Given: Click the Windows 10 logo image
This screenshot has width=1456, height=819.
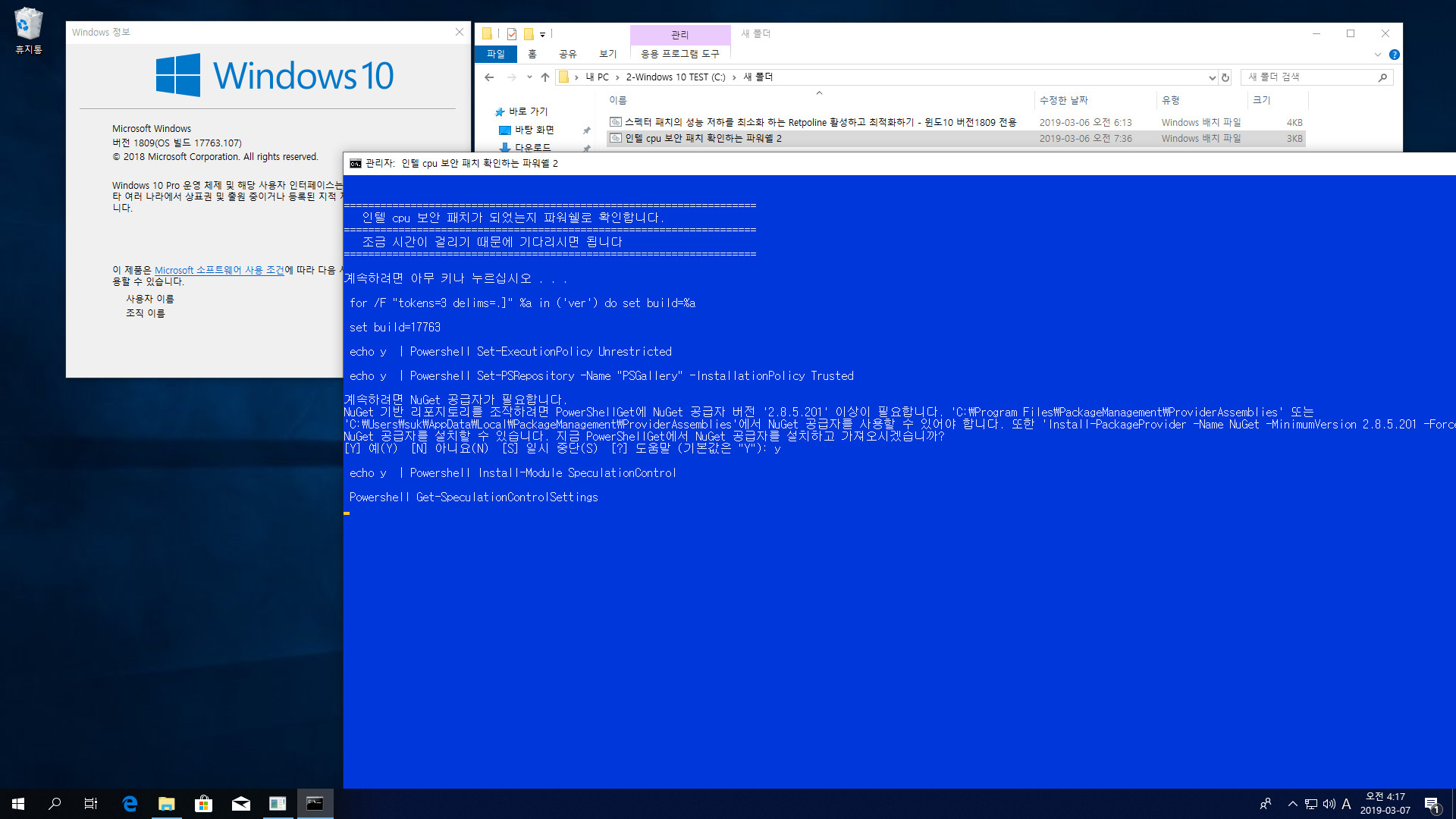Looking at the screenshot, I should tap(275, 75).
